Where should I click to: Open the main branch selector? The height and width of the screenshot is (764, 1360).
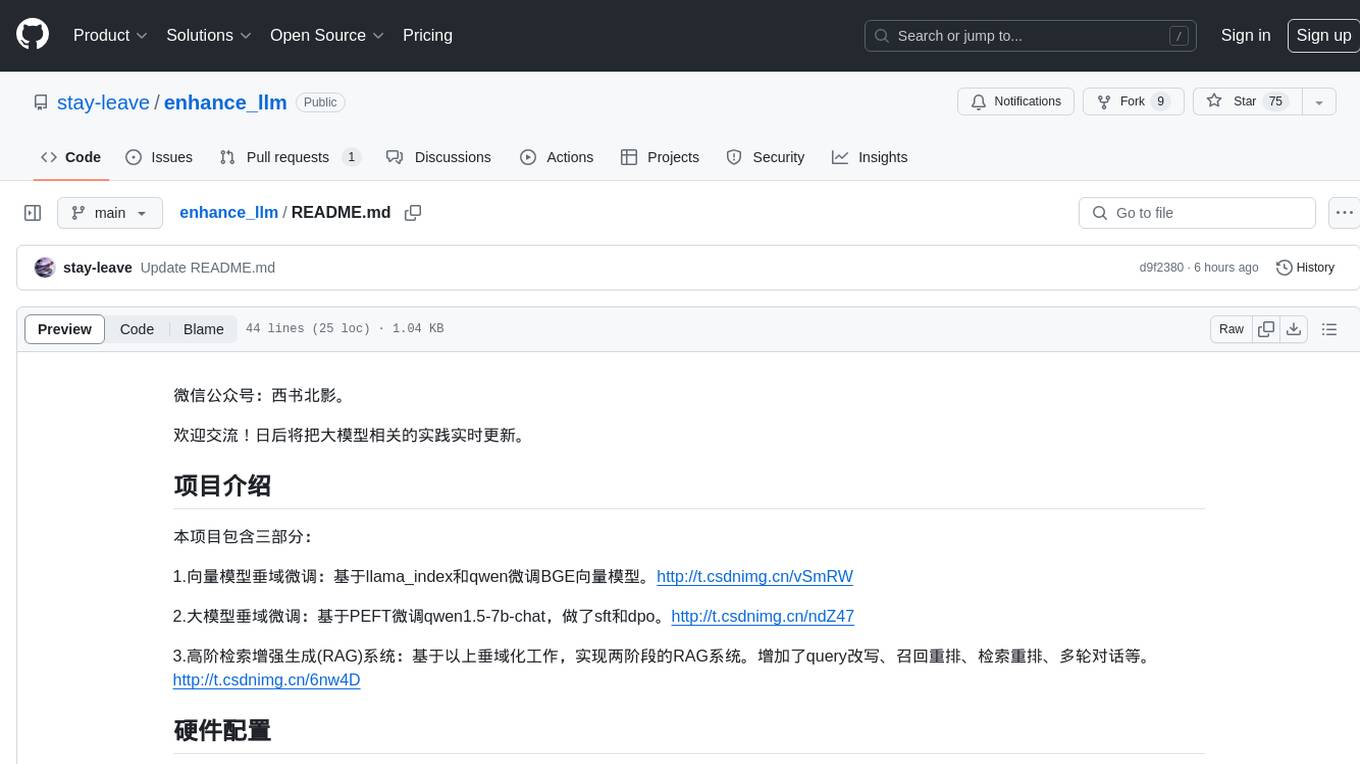[x=110, y=213]
